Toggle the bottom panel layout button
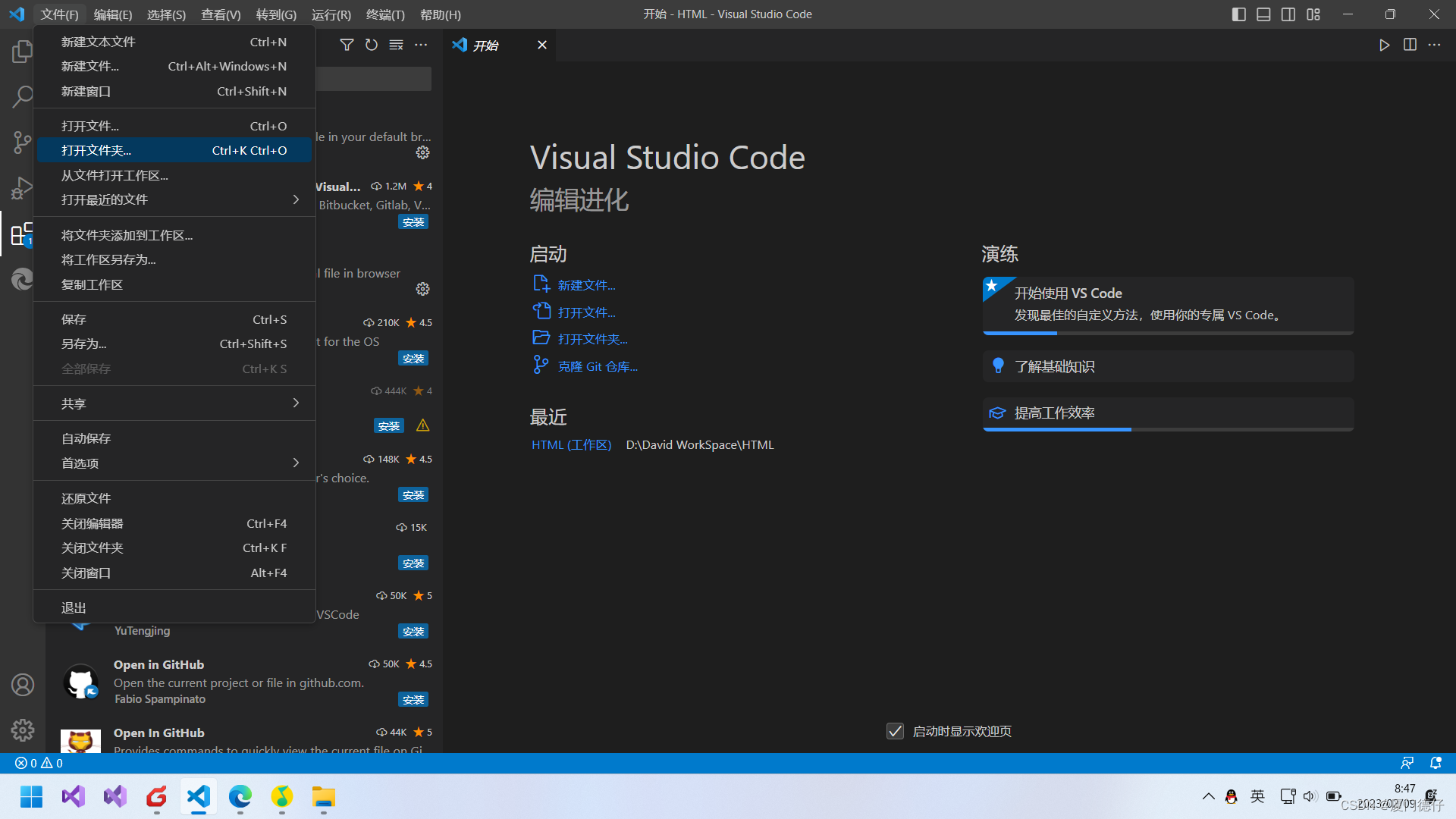The height and width of the screenshot is (819, 1456). pos(1263,14)
